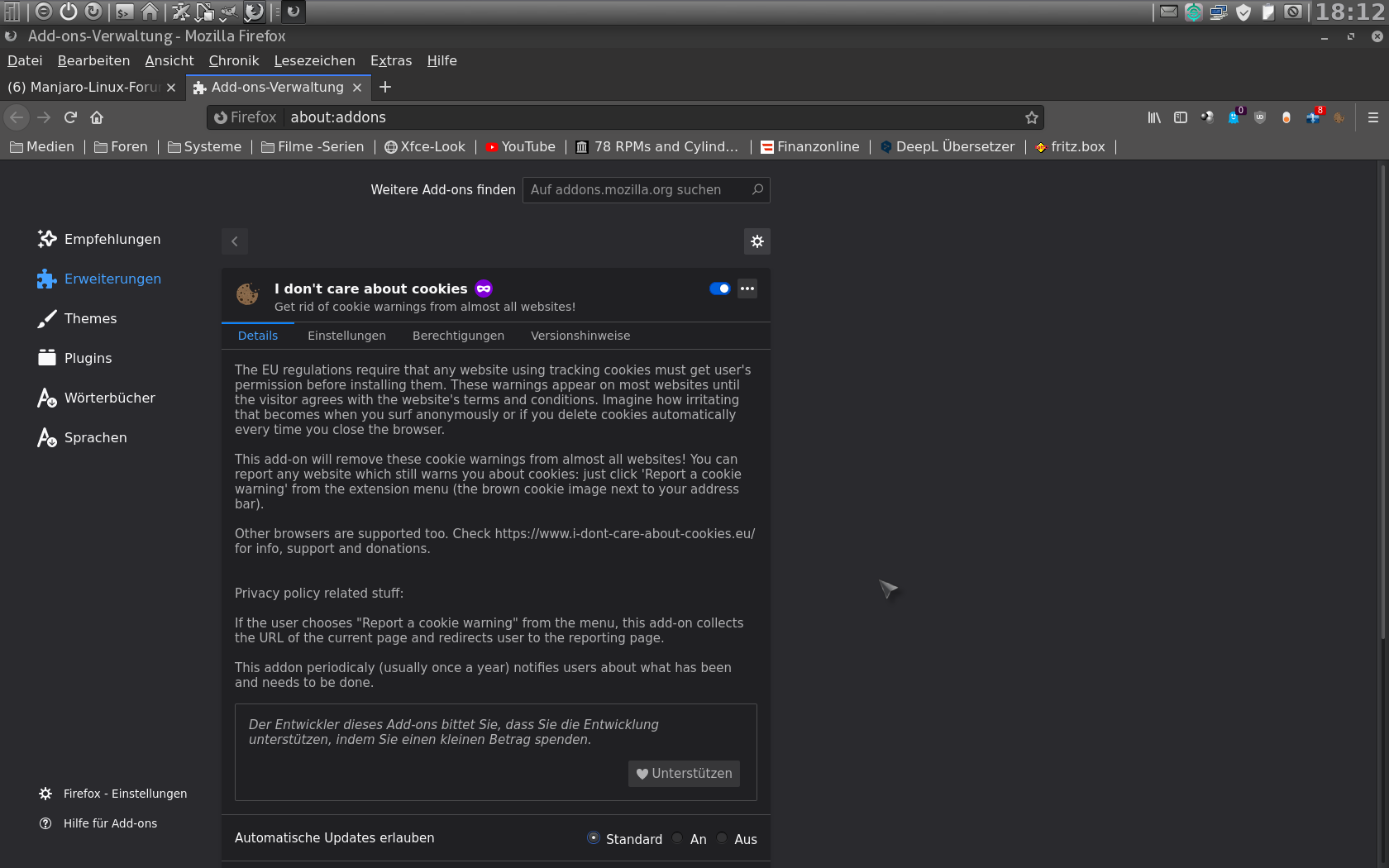Open the Library toolbar icon
The width and height of the screenshot is (1389, 868).
pos(1153,117)
